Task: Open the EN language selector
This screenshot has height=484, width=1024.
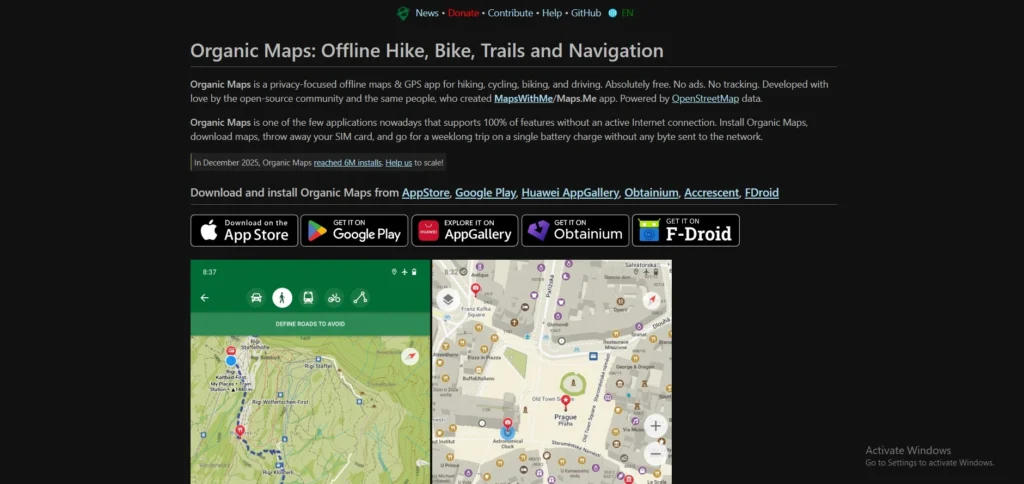Action: click(x=627, y=13)
